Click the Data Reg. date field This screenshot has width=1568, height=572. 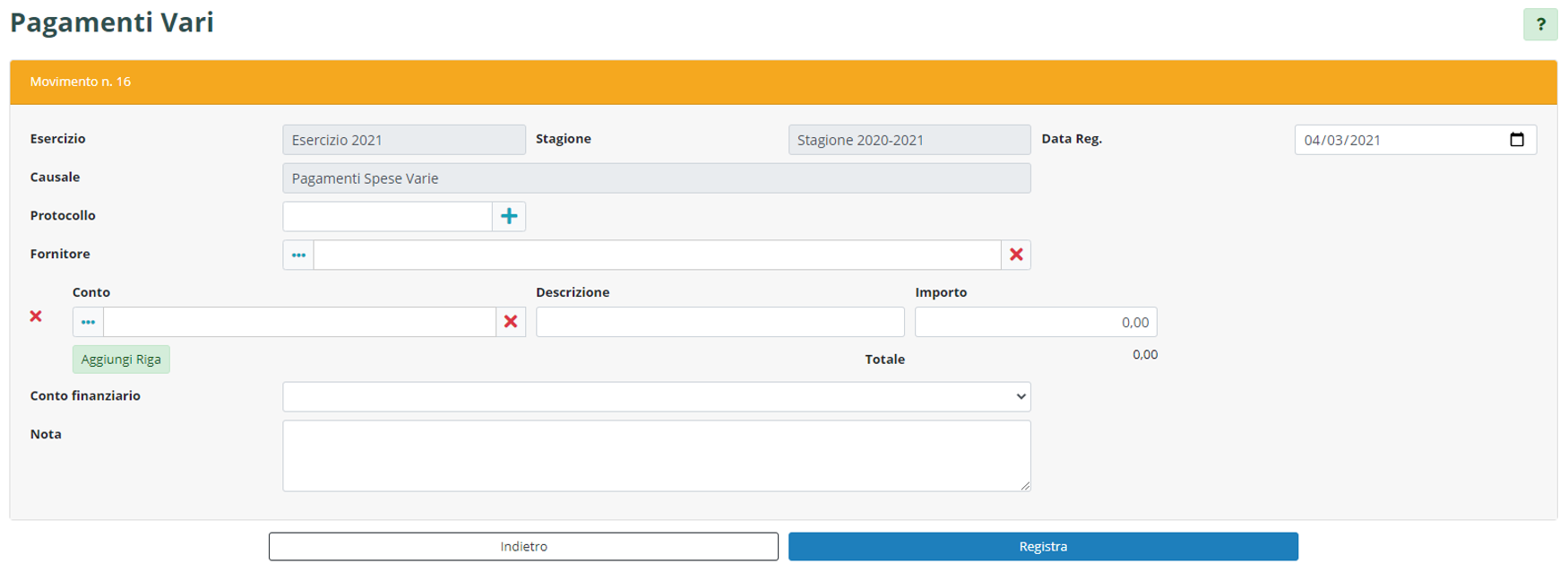click(x=1398, y=140)
